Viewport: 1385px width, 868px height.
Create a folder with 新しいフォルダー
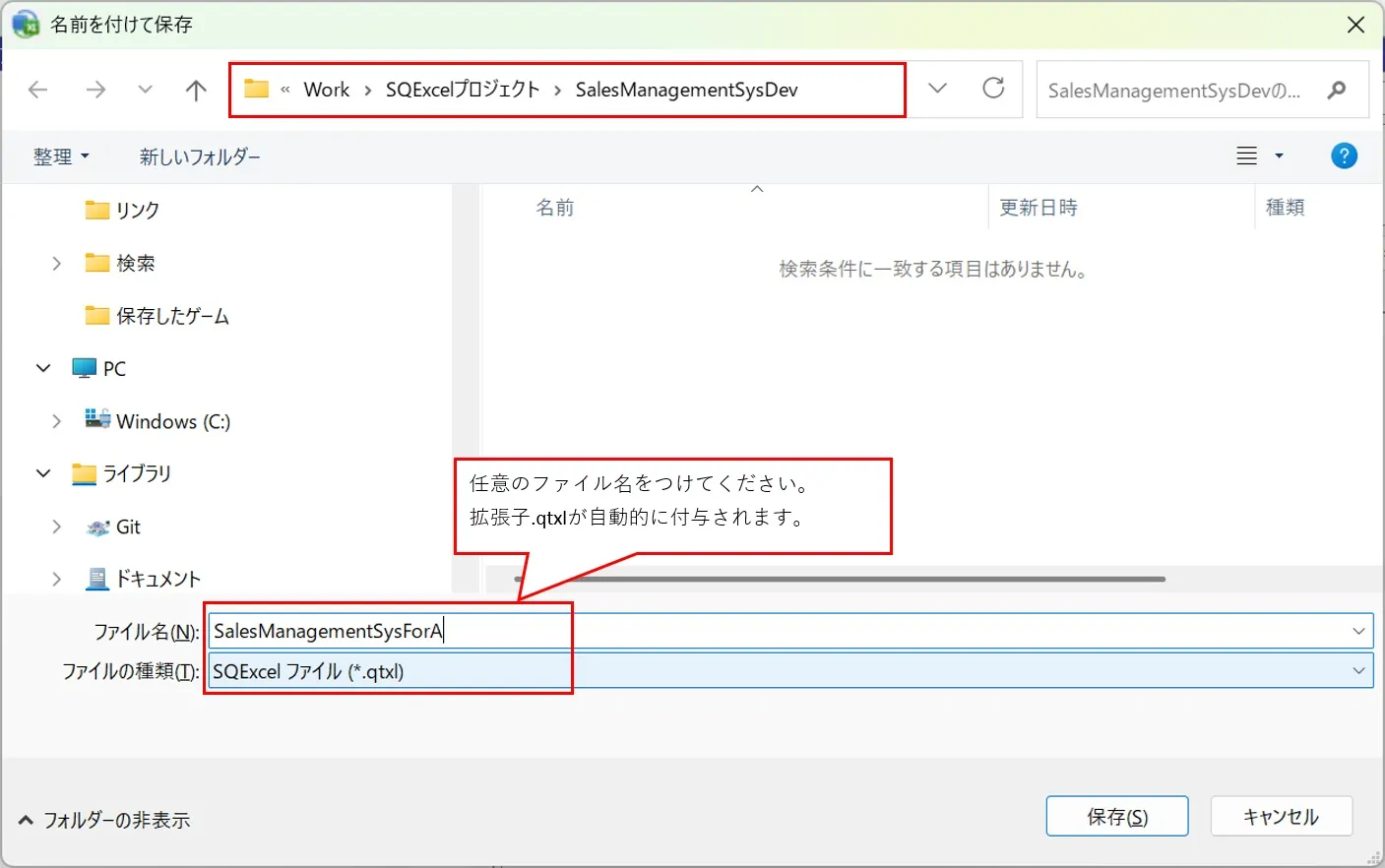click(200, 156)
